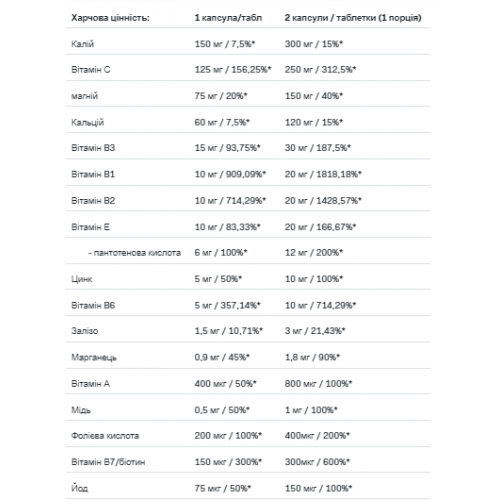Screen dimensions: 500x500
Task: Select the '800 мкг / 100%*' Vitamin A value
Action: 318,384
